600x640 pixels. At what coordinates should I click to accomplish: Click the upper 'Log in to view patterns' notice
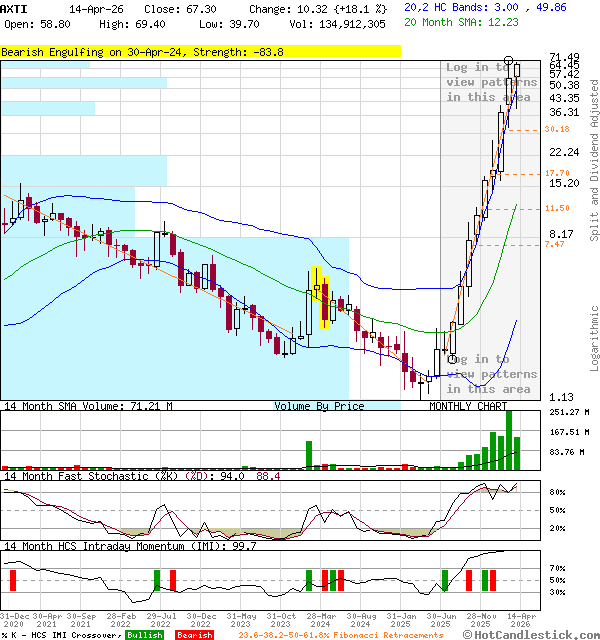(x=491, y=82)
